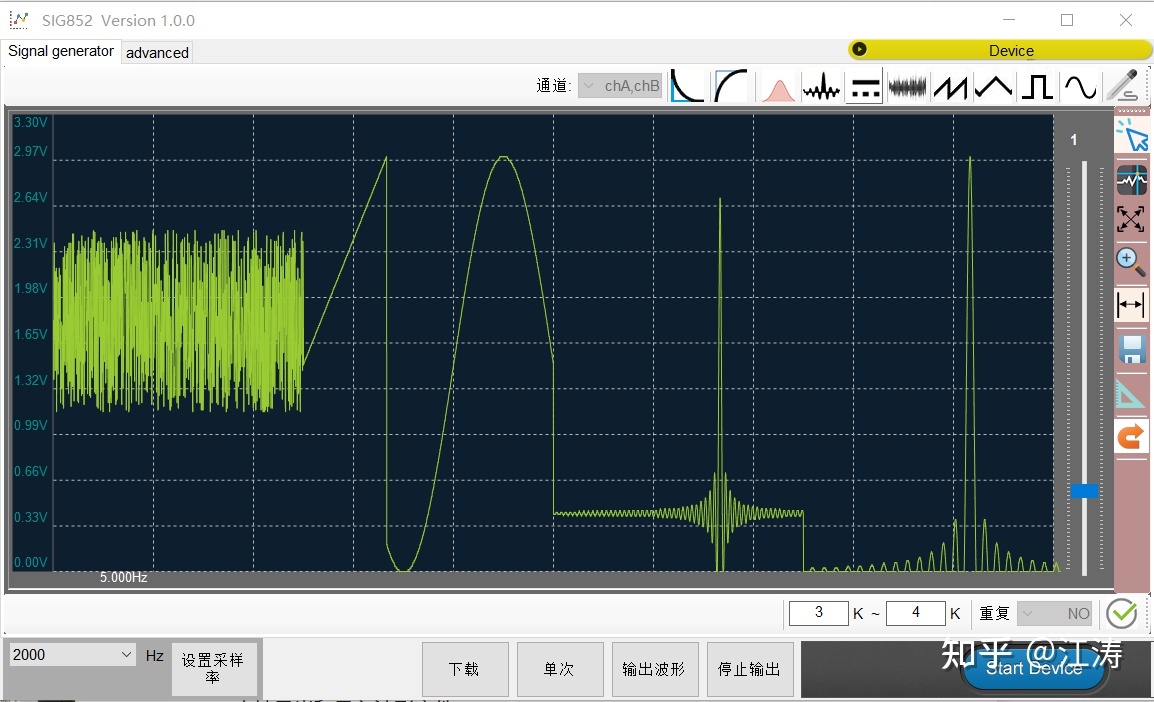Choose the Gaussian pulse waveform icon
This screenshot has width=1154, height=702.
click(x=778, y=88)
